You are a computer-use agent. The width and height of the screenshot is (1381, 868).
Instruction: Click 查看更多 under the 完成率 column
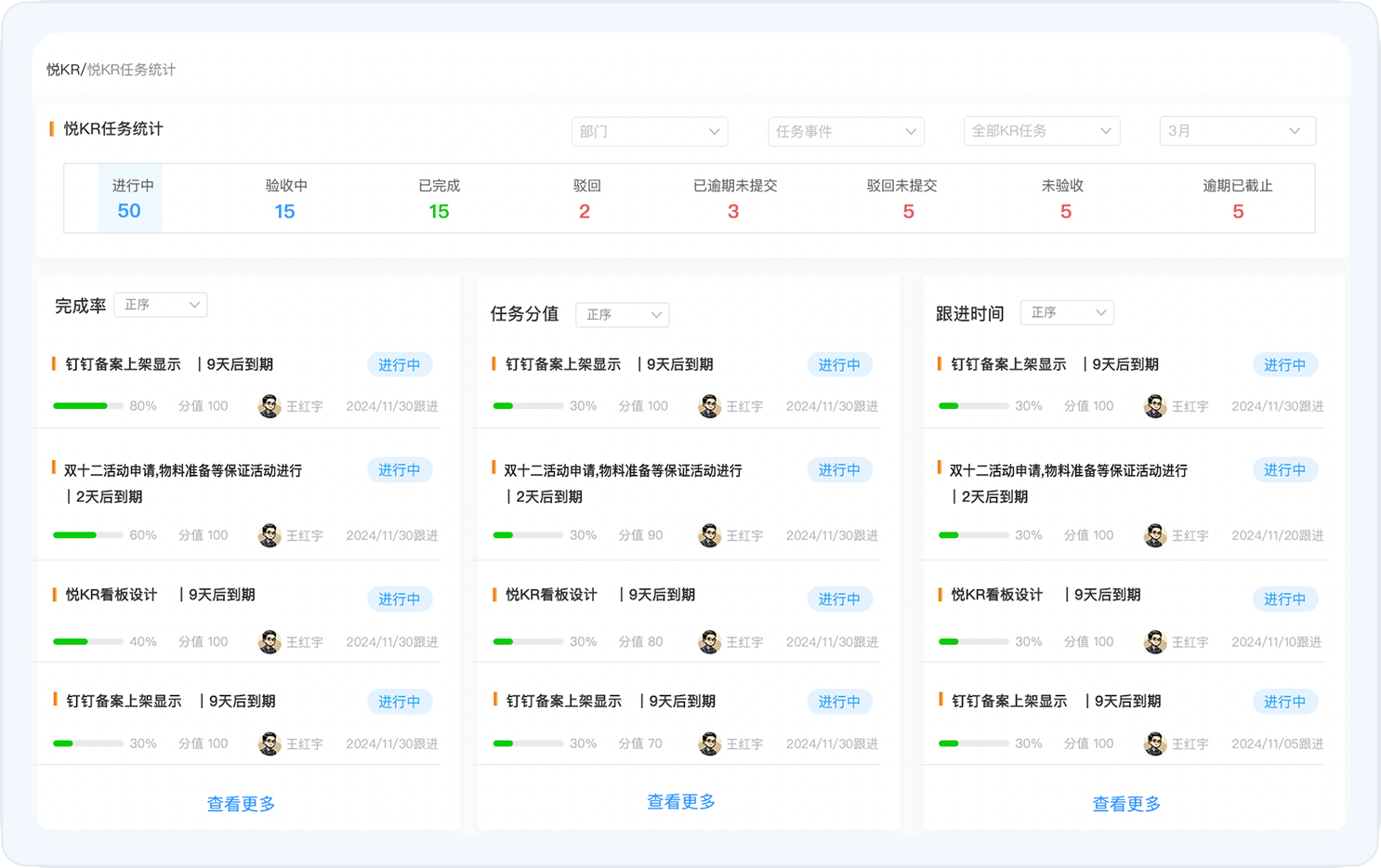point(241,804)
